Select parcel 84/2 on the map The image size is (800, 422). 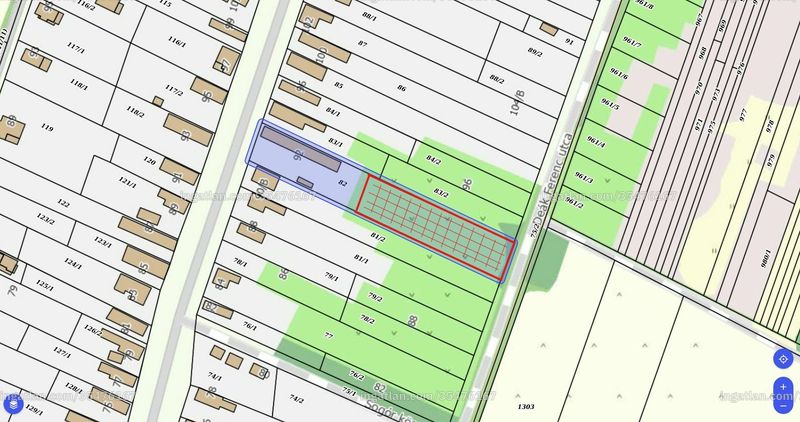(433, 160)
